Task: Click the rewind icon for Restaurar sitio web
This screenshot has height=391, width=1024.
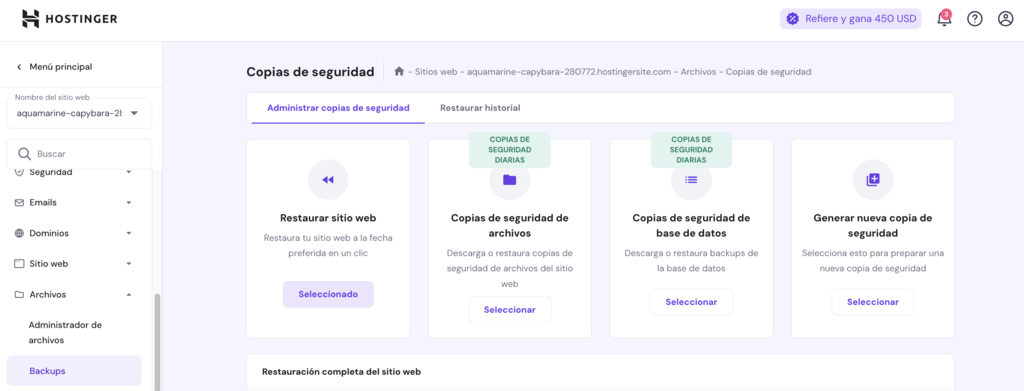Action: [328, 180]
